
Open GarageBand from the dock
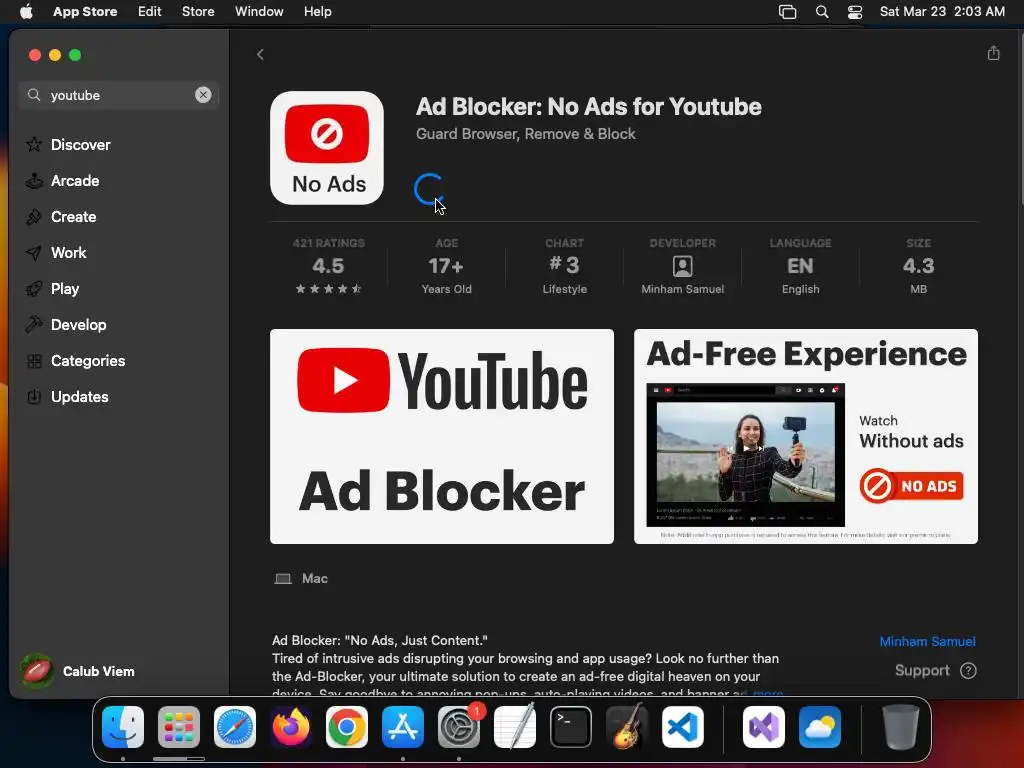click(627, 727)
